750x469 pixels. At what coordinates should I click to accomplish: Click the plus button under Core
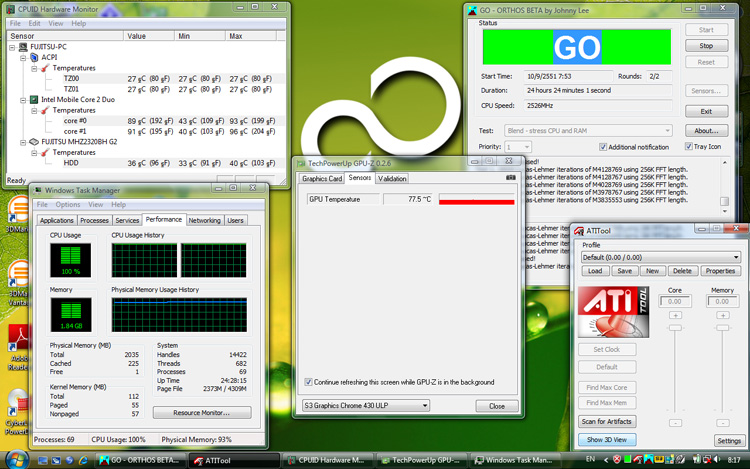click(x=675, y=316)
